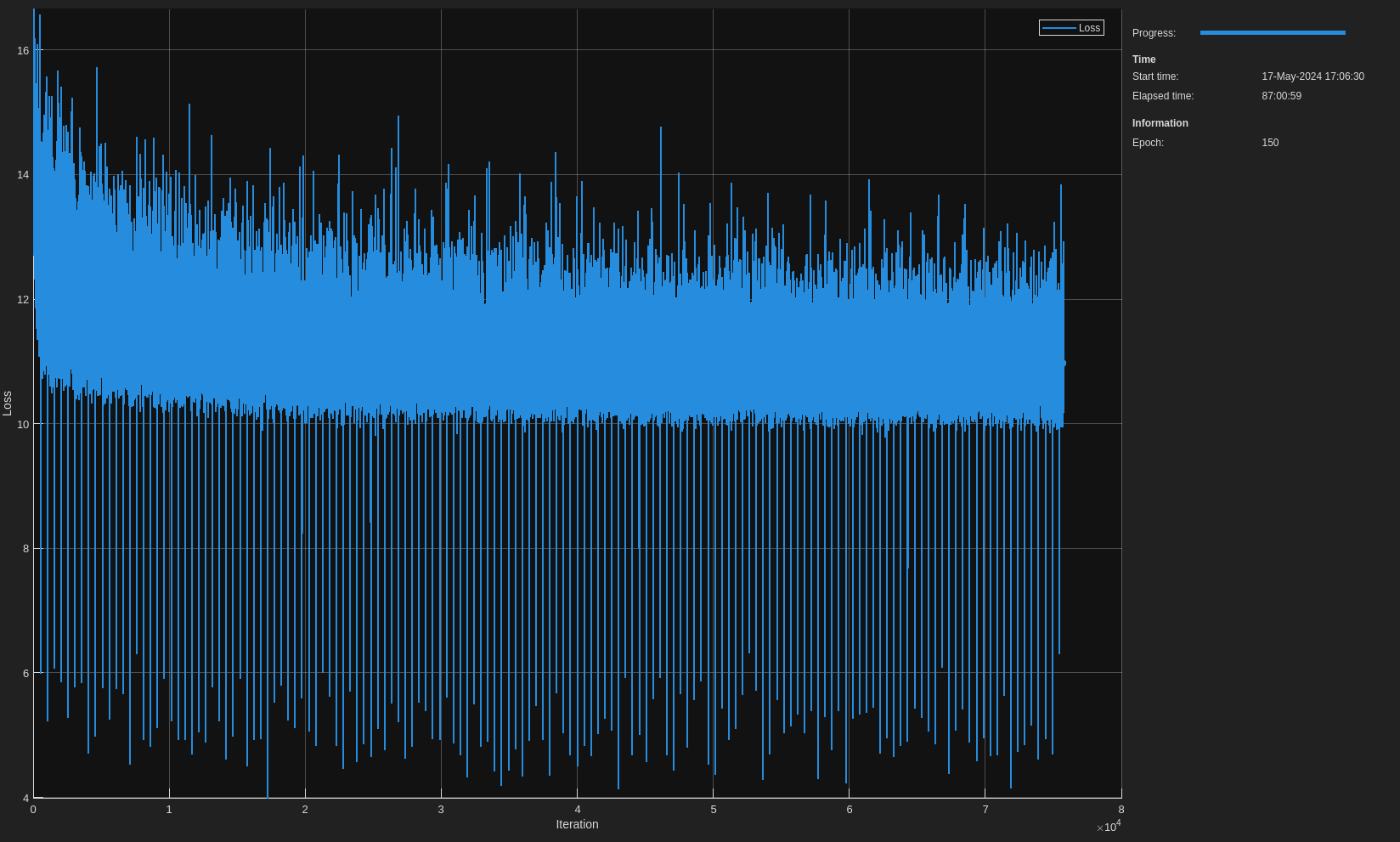The image size is (1400, 842).
Task: Click the Time section heading
Action: tap(1143, 59)
